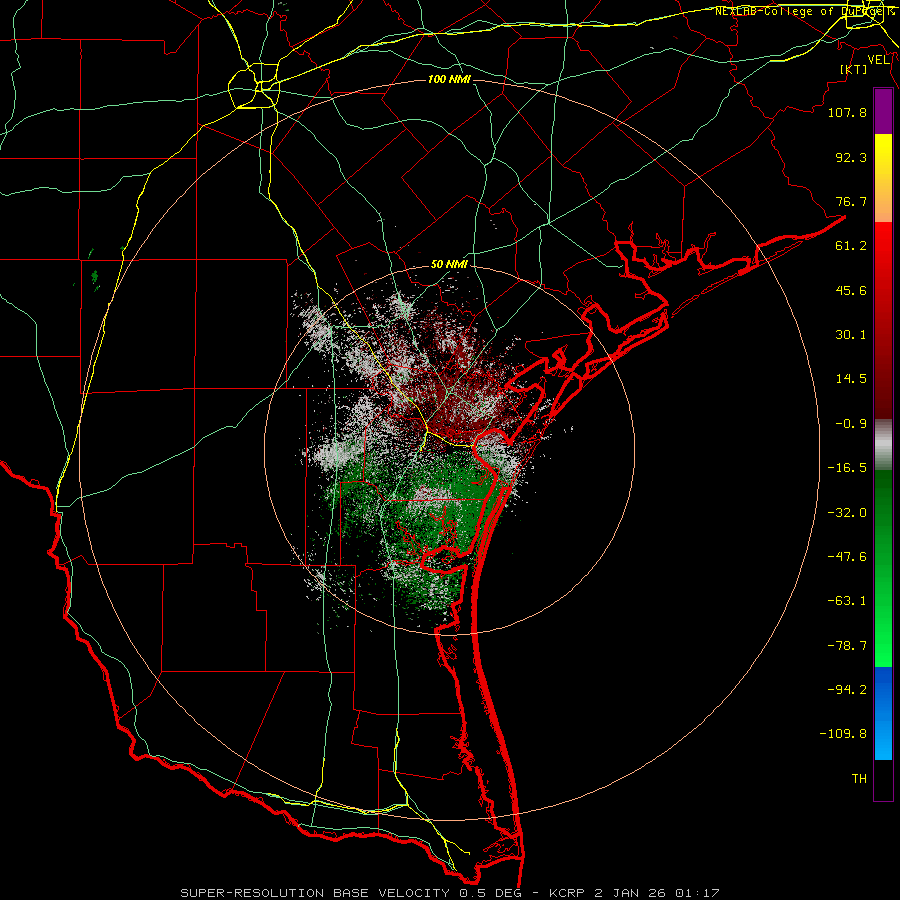The height and width of the screenshot is (900, 900).
Task: Pick the light cyan segment of the color bar
Action: click(883, 746)
